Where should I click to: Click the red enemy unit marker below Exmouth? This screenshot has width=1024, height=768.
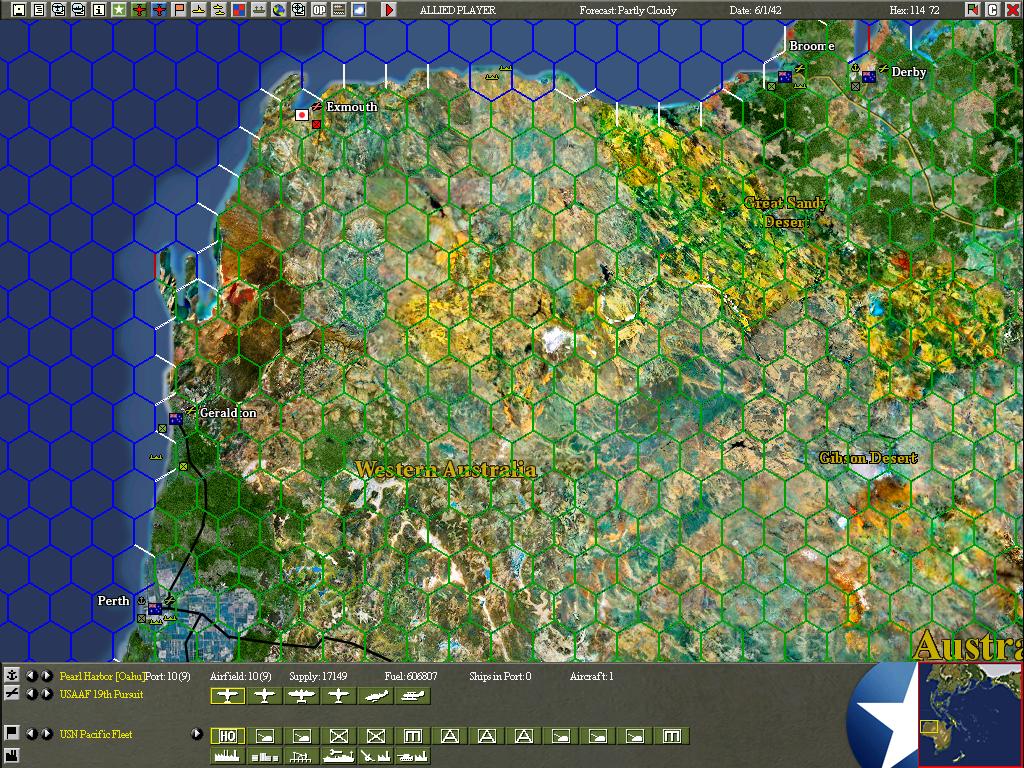pyautogui.click(x=317, y=124)
